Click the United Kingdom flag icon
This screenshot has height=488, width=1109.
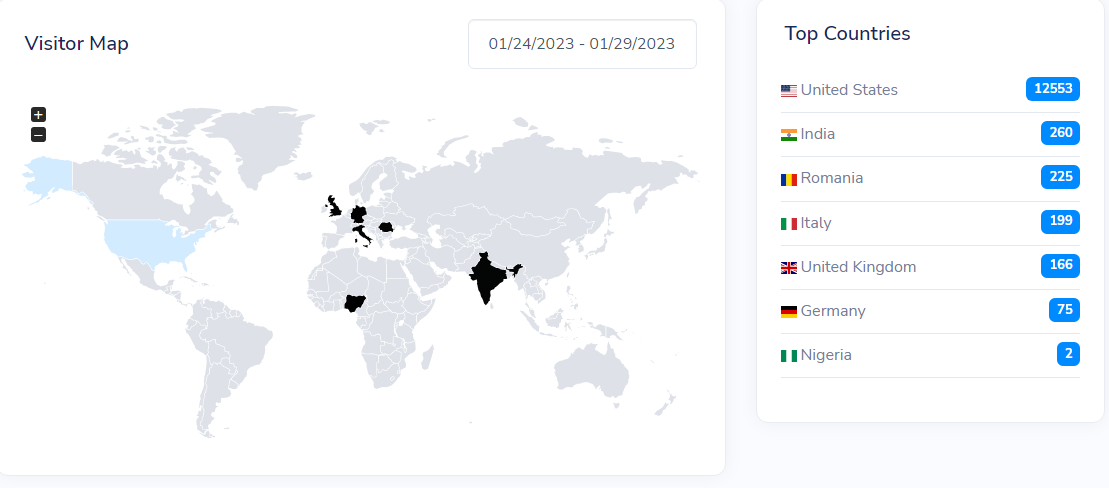point(789,268)
